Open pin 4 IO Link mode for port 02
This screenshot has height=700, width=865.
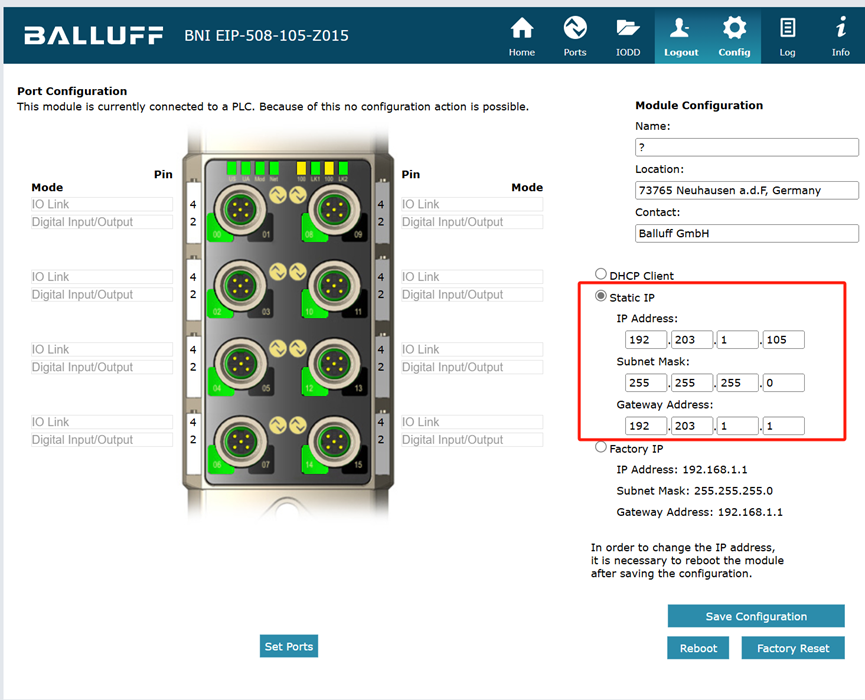click(x=102, y=277)
